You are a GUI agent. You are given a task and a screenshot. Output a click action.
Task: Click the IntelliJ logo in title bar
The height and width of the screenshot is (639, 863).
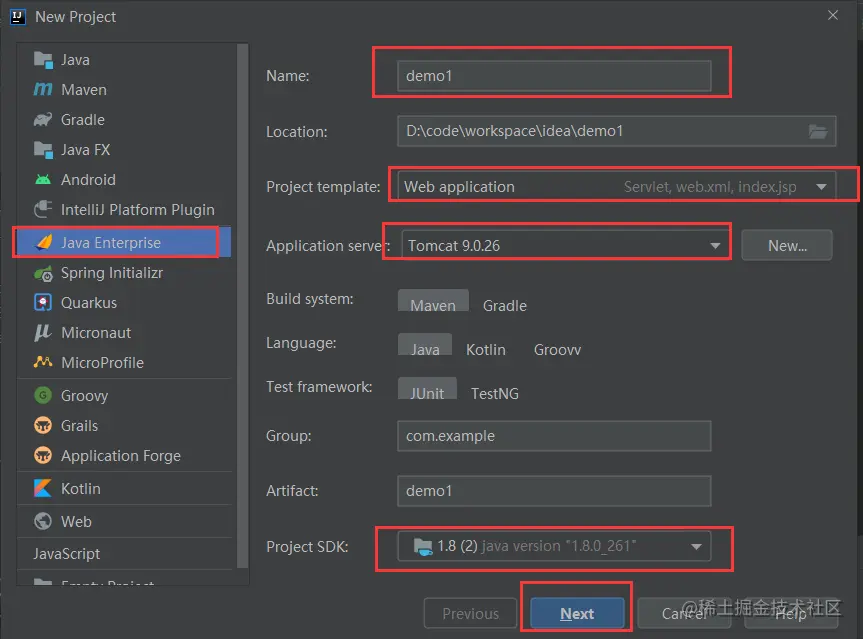click(18, 17)
